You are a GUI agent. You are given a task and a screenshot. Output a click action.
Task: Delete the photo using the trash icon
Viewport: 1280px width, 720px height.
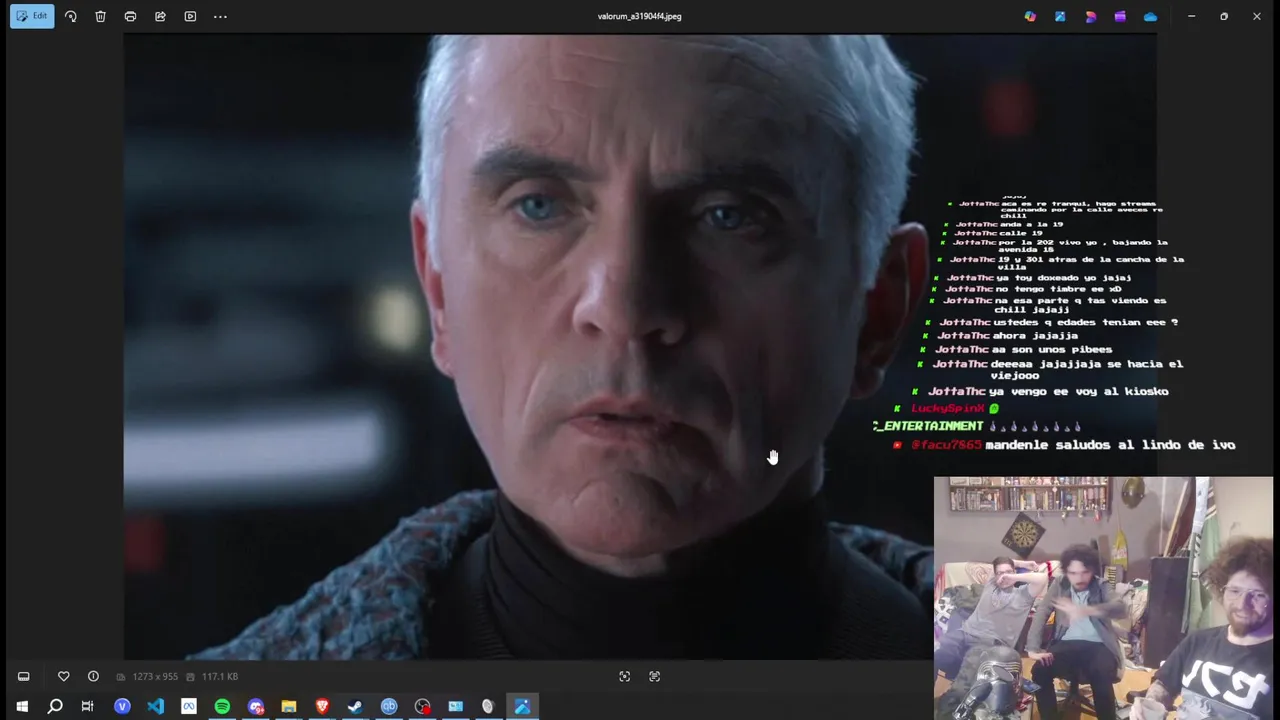click(100, 16)
